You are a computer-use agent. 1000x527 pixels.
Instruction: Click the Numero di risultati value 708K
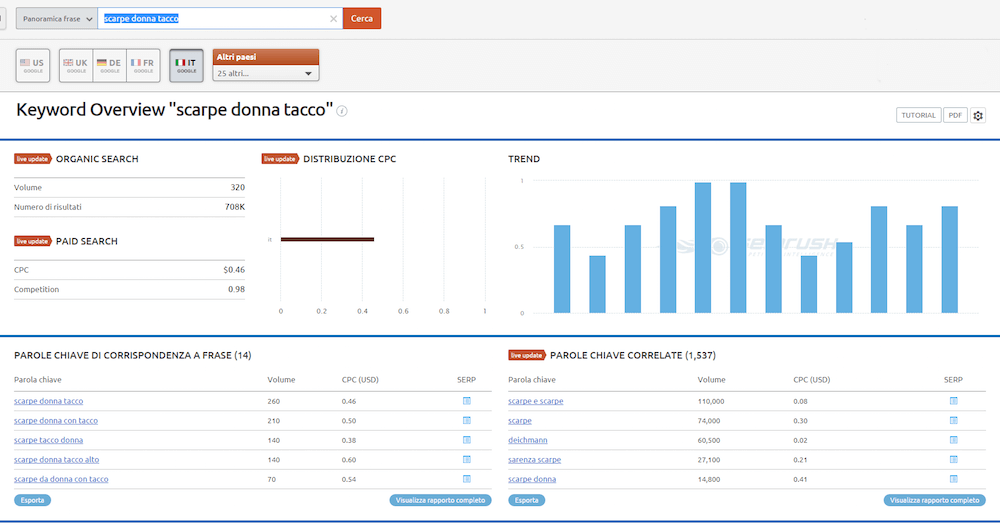click(235, 207)
